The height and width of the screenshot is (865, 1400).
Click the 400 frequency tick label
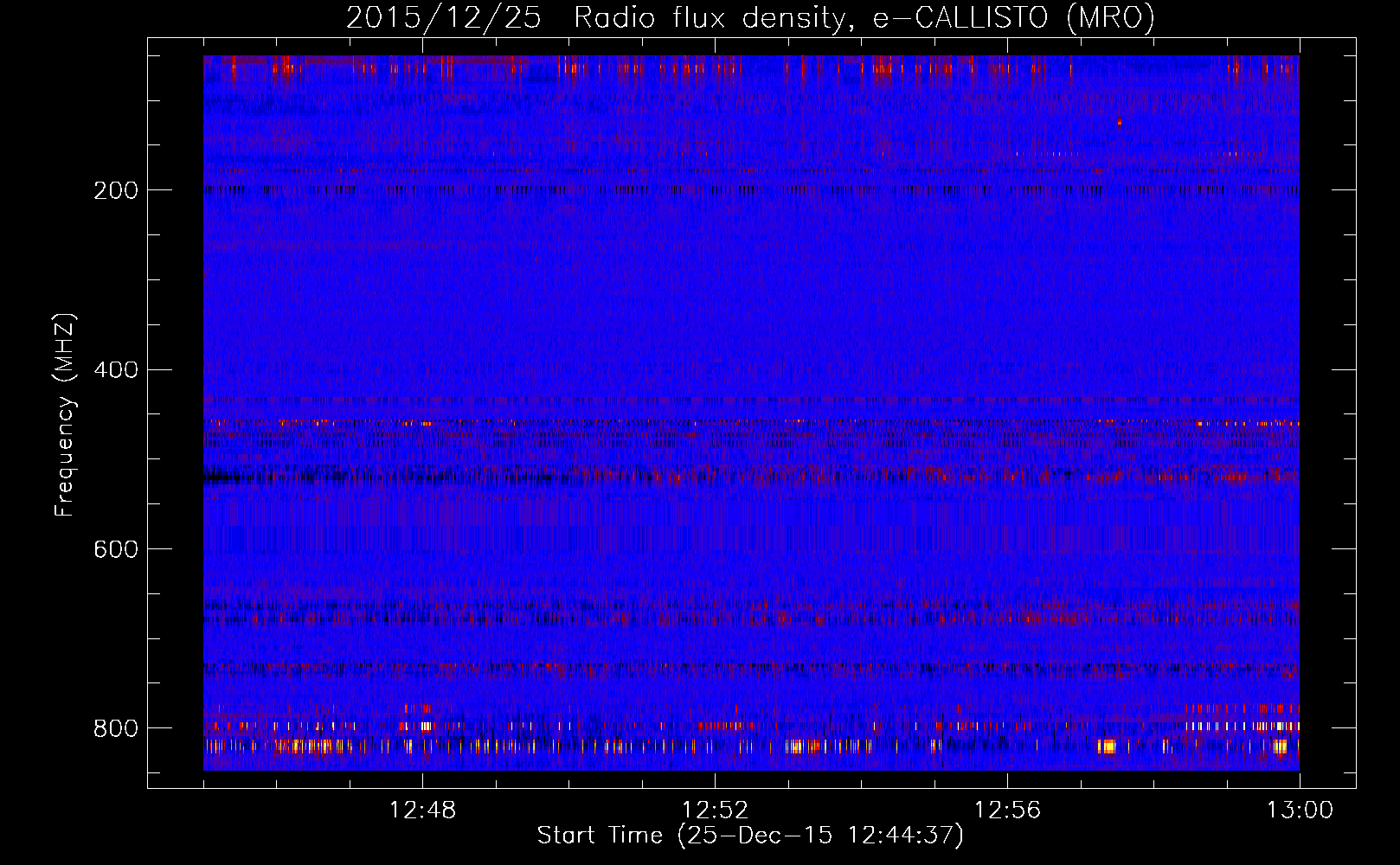point(115,370)
